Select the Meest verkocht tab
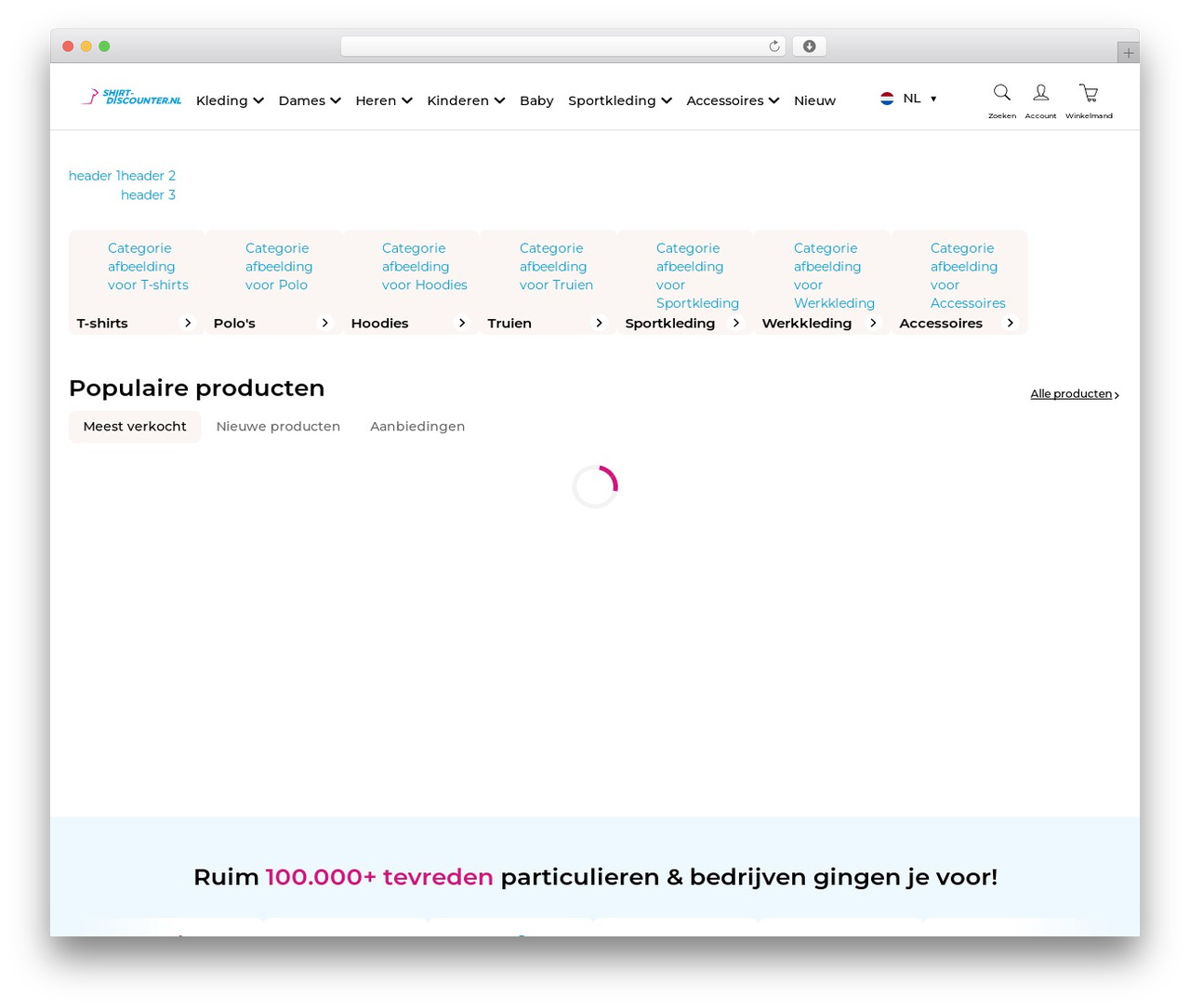The height and width of the screenshot is (1008, 1190). click(x=135, y=427)
